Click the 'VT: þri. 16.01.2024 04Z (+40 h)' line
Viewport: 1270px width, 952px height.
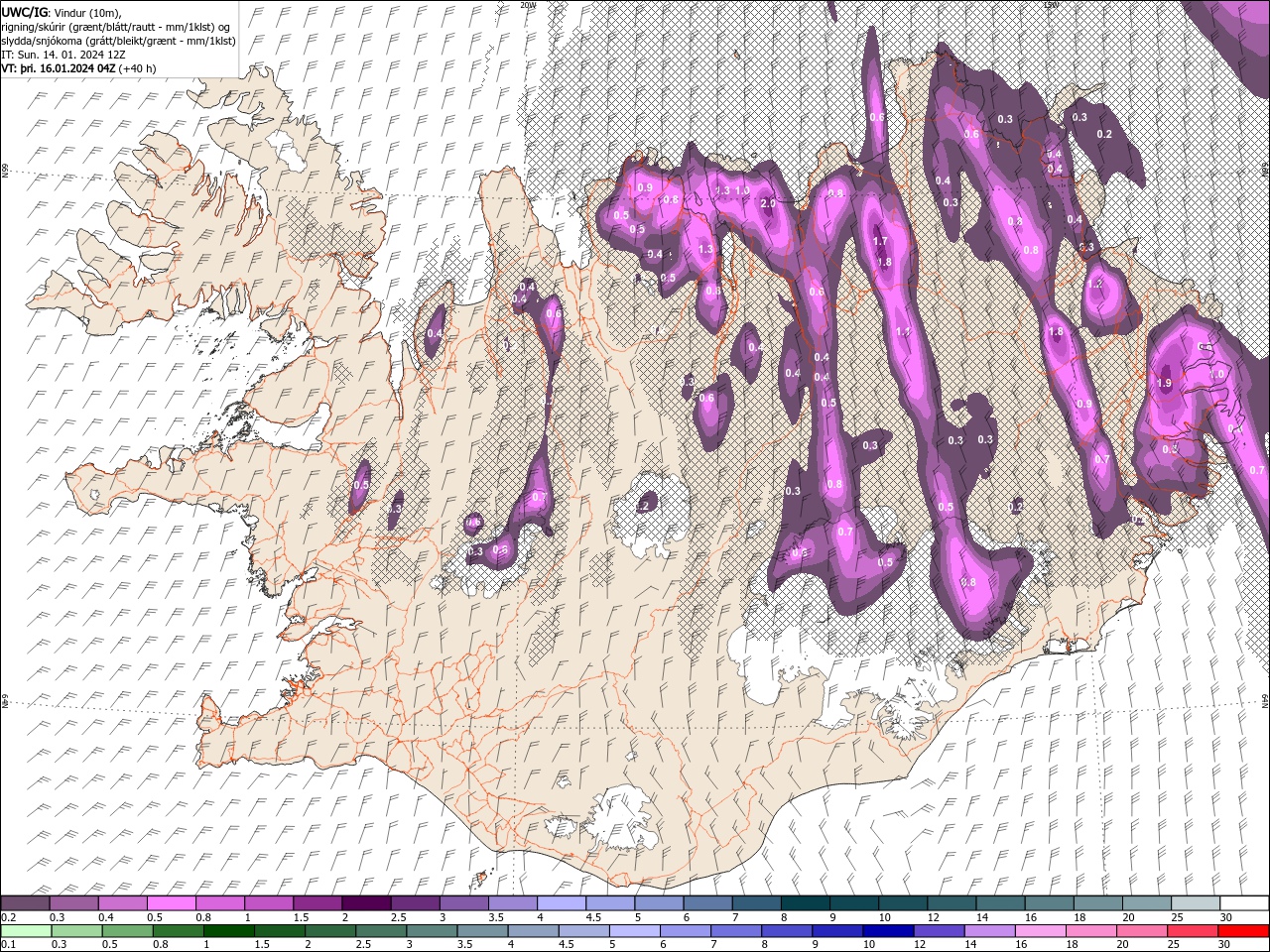pos(78,68)
